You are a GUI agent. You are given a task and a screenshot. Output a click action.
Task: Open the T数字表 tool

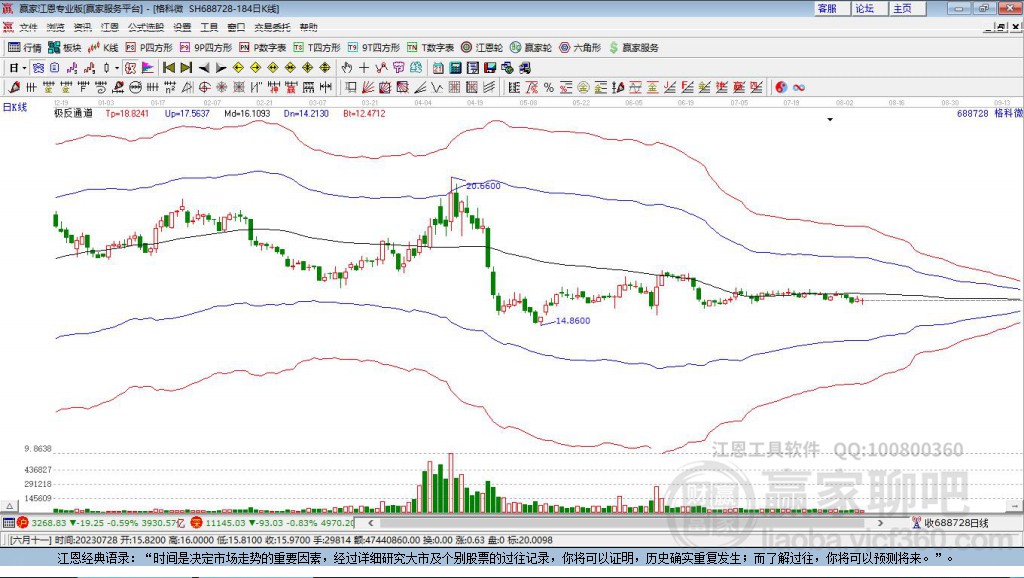tap(430, 48)
